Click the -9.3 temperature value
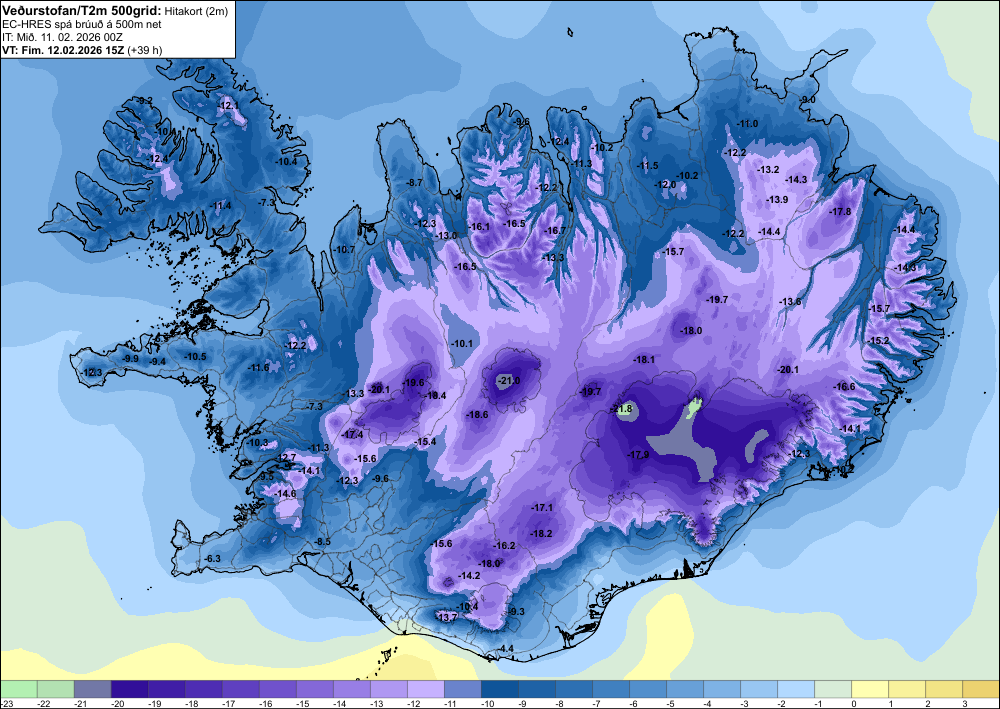Viewport: 1000px width, 709px height. (x=516, y=611)
